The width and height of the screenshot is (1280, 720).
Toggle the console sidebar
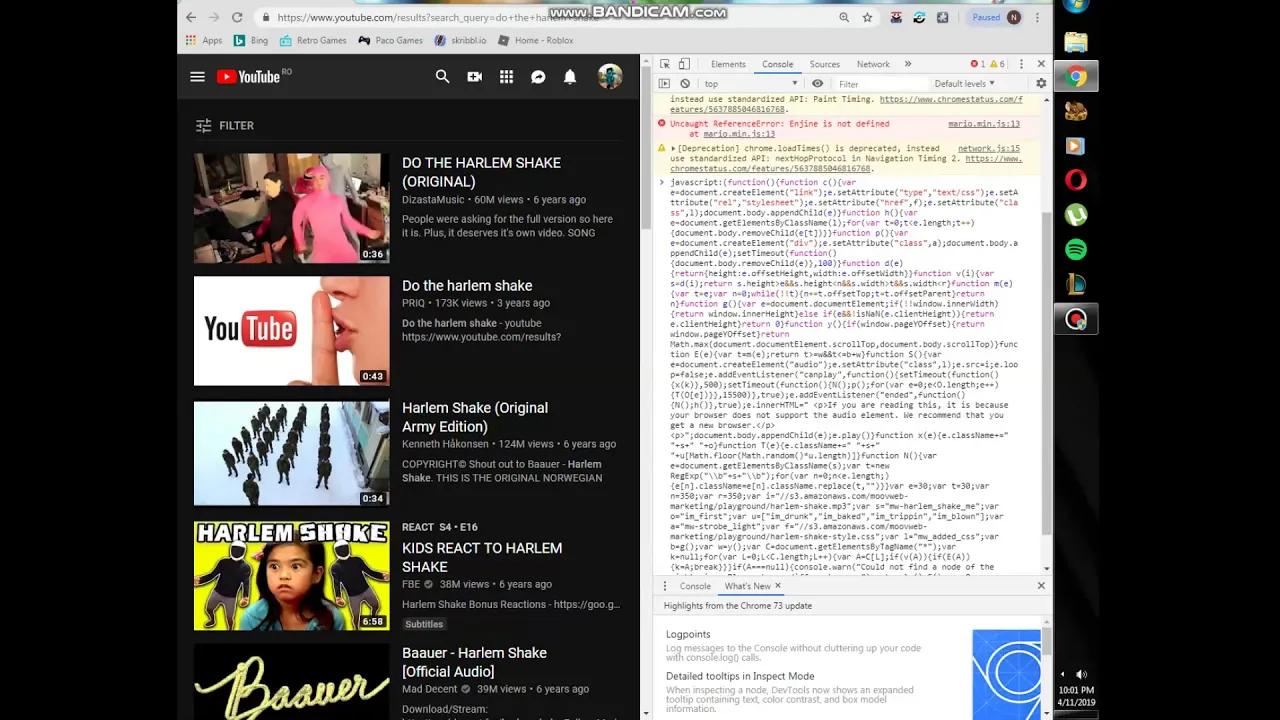(664, 84)
